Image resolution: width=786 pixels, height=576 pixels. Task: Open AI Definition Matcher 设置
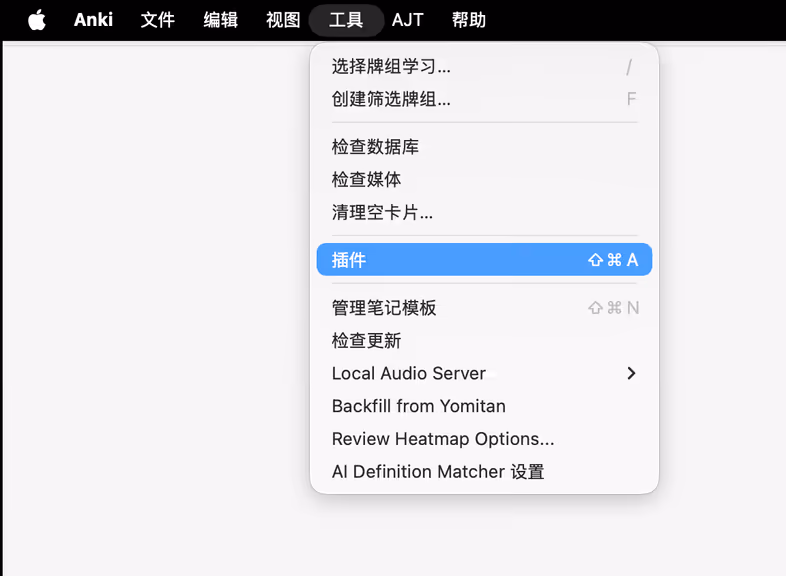pos(484,471)
